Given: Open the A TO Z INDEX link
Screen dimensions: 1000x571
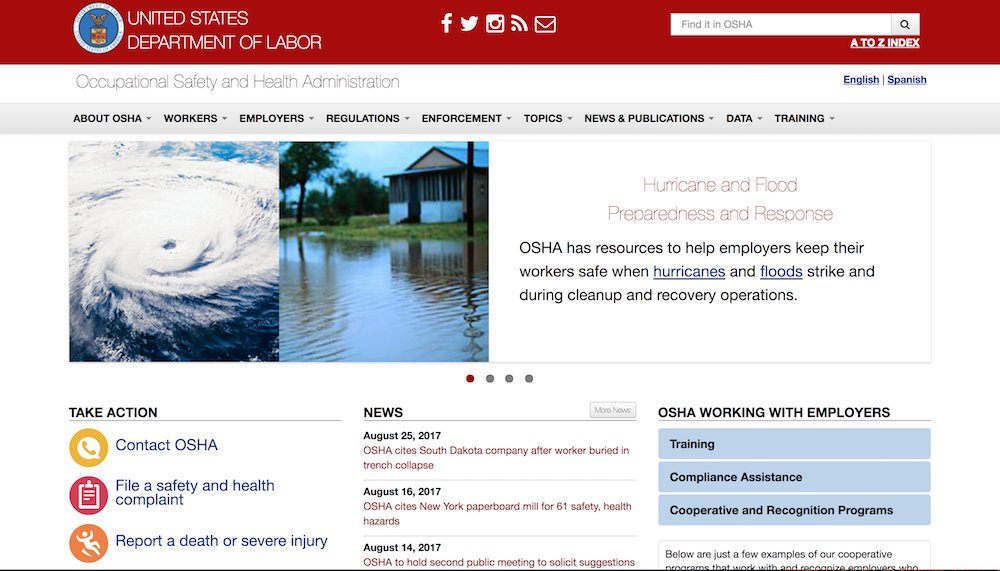Looking at the screenshot, I should point(885,43).
